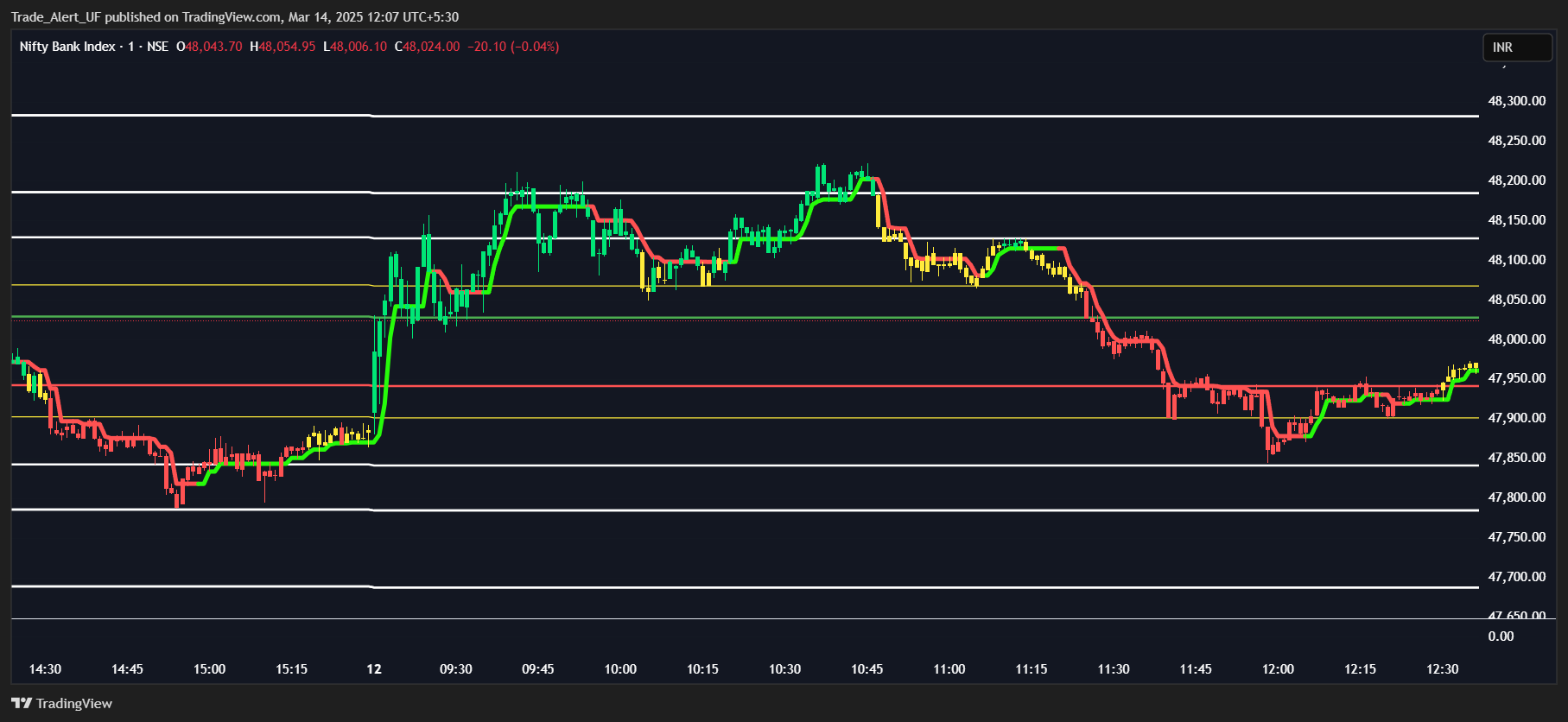Click the 47,850.00 price axis label
This screenshot has height=722, width=1568.
(x=1516, y=458)
